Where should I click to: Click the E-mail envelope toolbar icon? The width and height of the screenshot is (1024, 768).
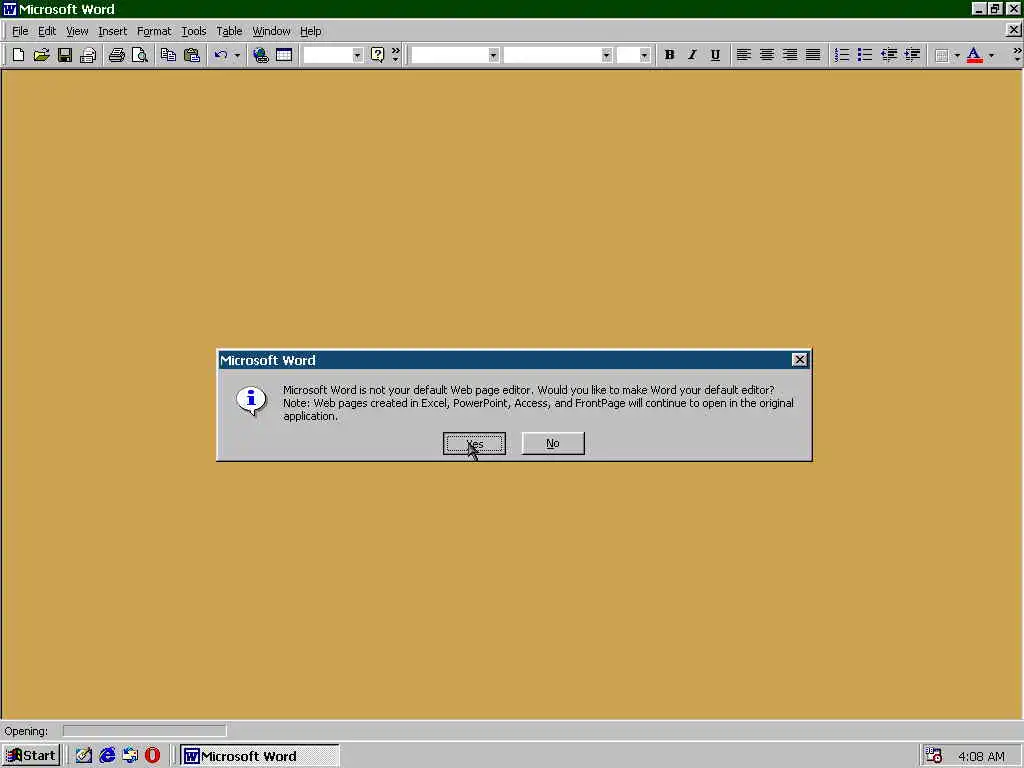tap(88, 55)
